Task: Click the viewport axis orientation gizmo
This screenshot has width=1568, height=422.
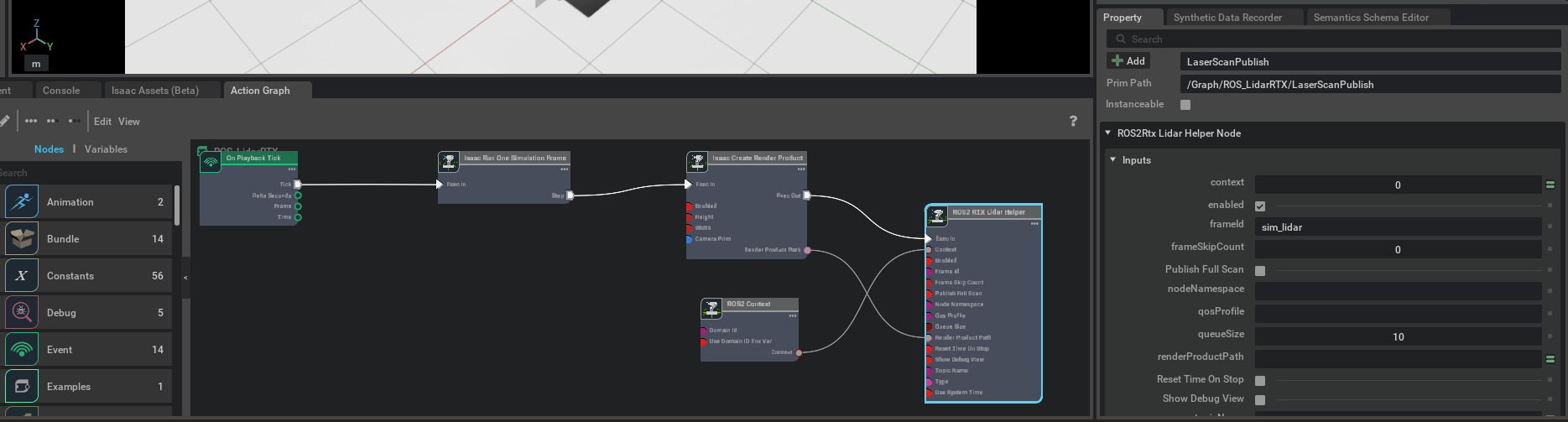Action: pyautogui.click(x=36, y=38)
